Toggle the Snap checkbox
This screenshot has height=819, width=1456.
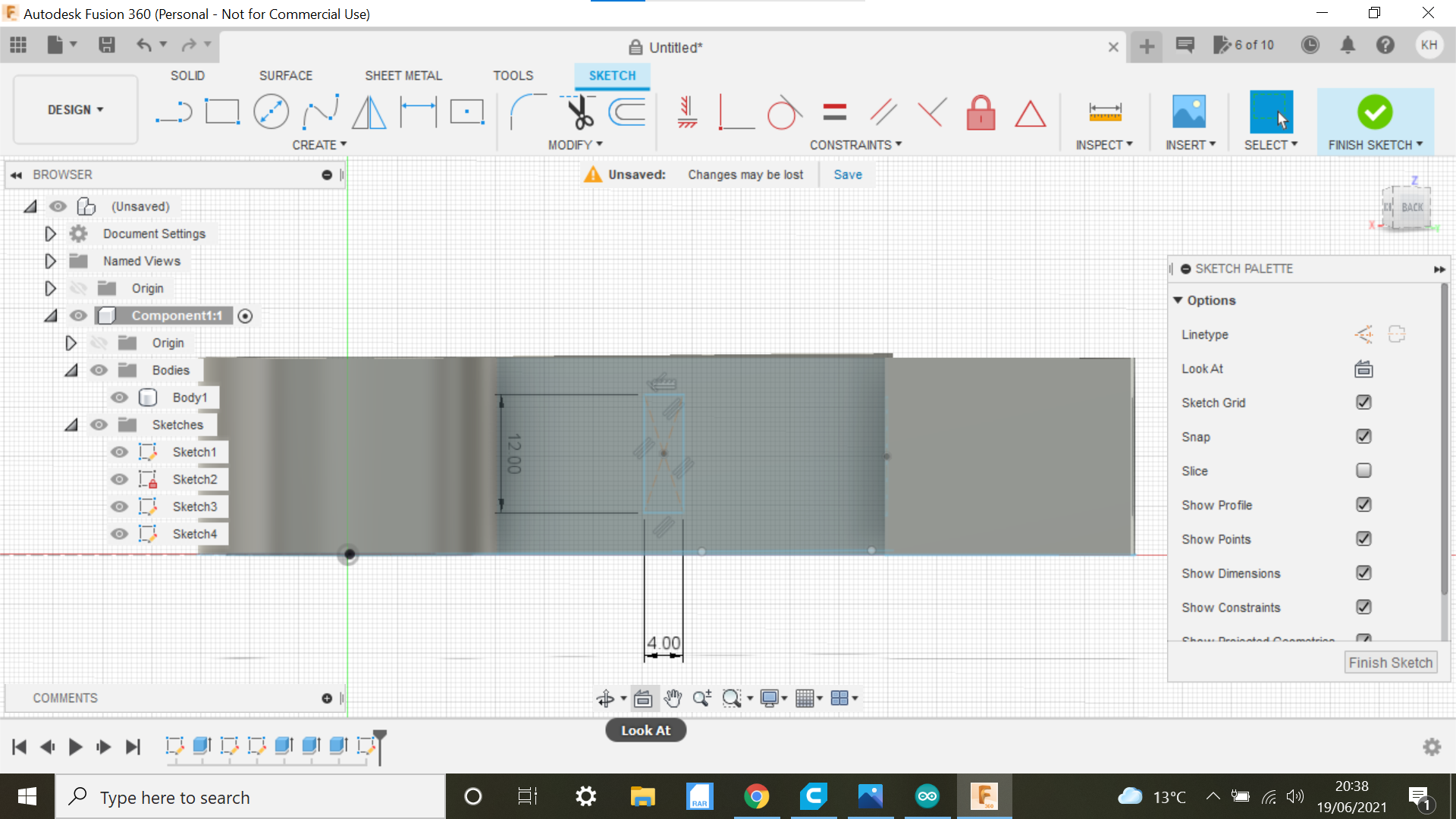click(x=1363, y=437)
